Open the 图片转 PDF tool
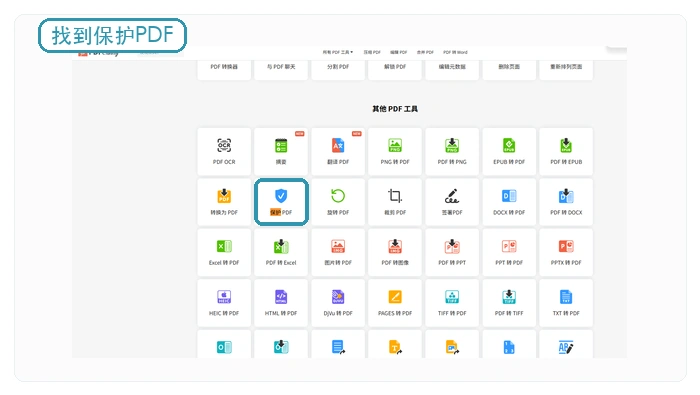Viewport: 700px width, 395px height. coord(338,252)
